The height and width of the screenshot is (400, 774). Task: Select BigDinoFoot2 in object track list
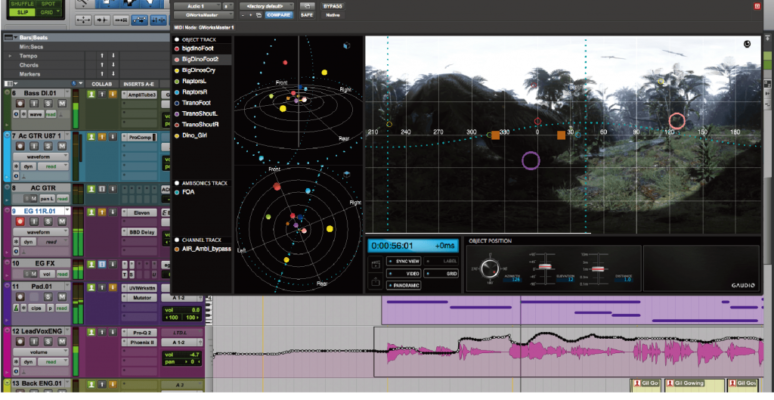pyautogui.click(x=200, y=60)
